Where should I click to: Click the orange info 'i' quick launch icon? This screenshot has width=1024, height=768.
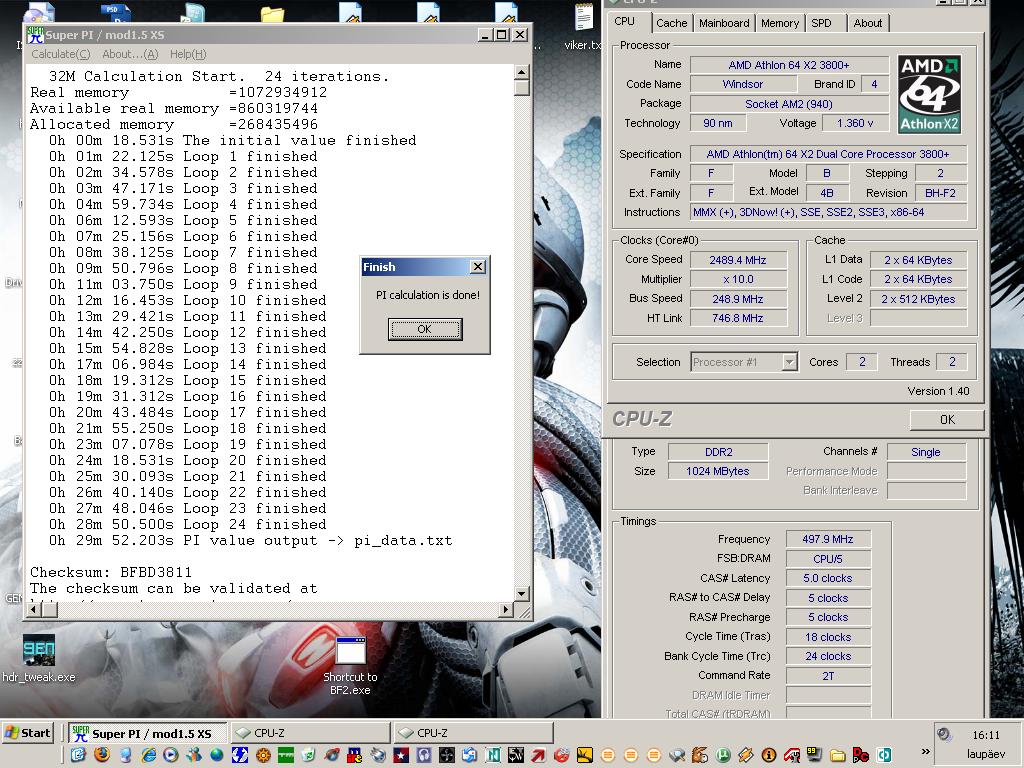point(769,755)
